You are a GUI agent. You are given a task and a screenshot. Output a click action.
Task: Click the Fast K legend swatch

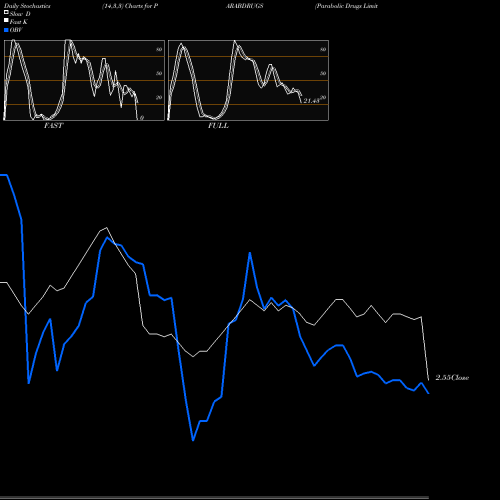6,21
